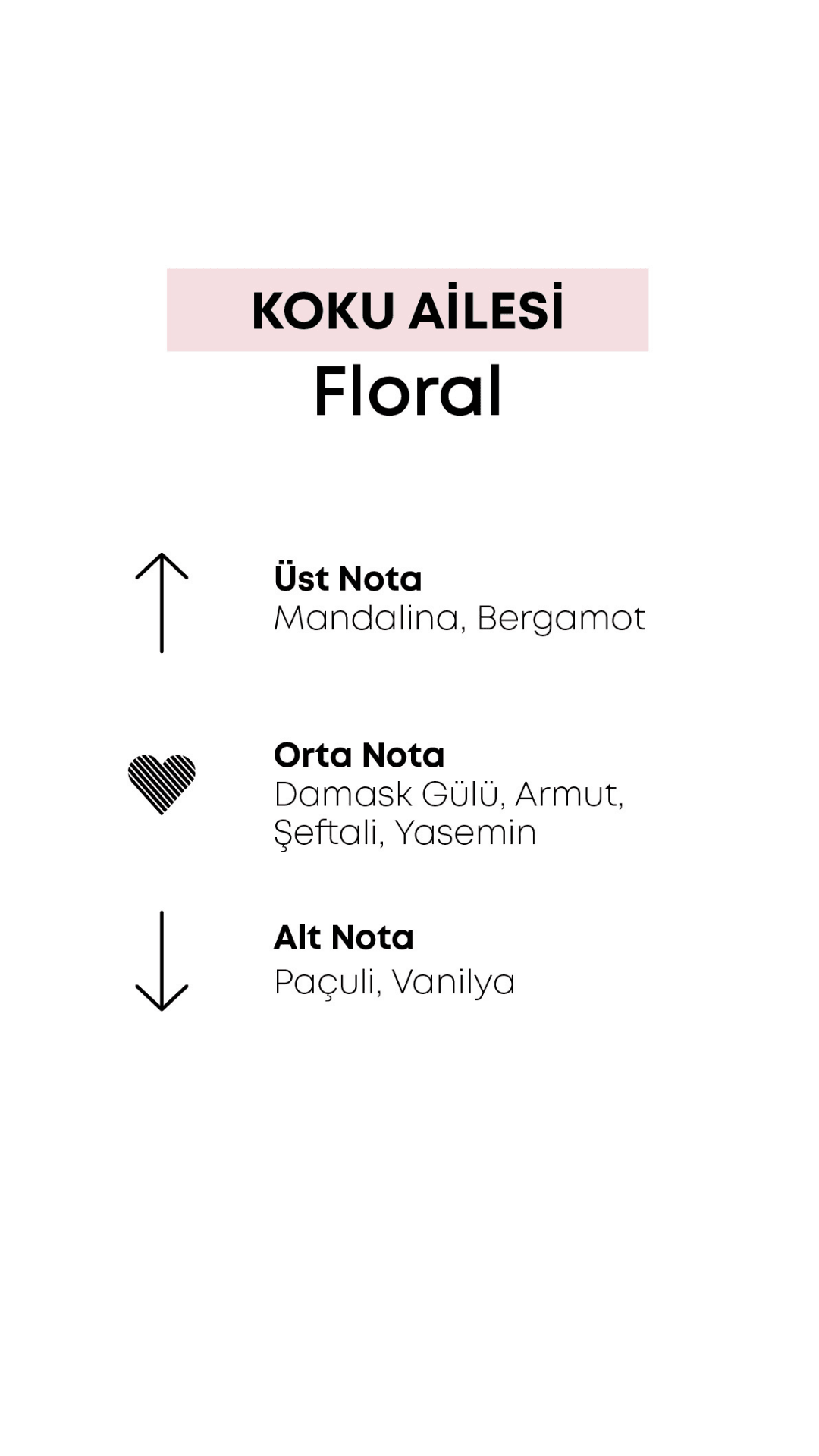Select the Vanilya note
The image size is (819, 1456).
(453, 982)
